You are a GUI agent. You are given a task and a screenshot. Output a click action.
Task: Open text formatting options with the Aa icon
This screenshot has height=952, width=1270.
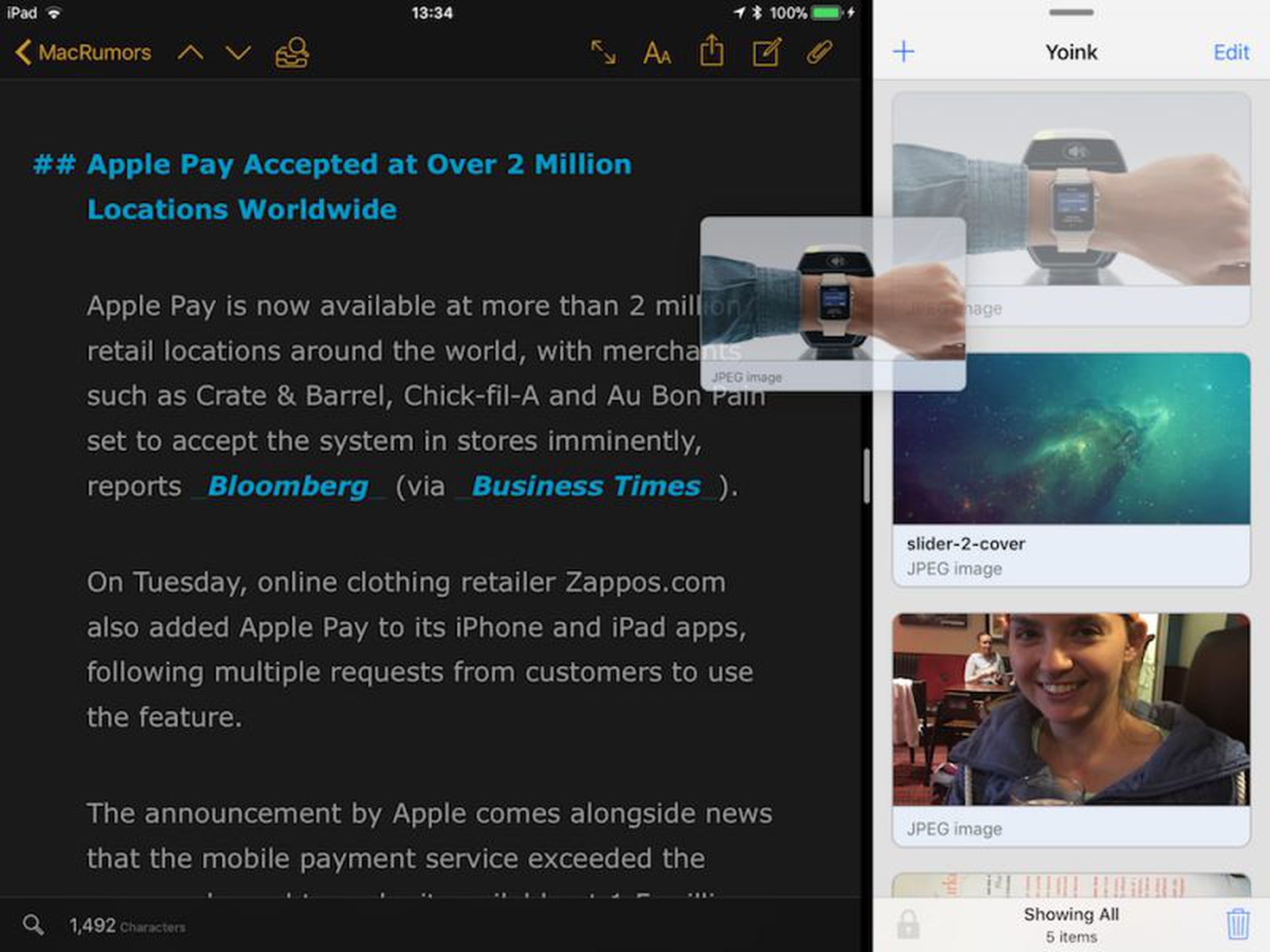point(656,53)
